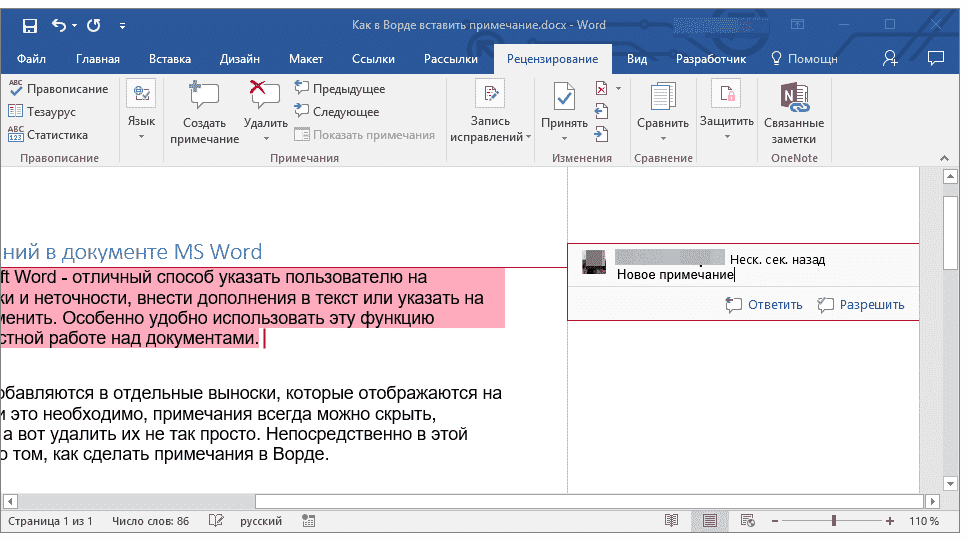
Task: Open the Файл menu tab
Action: point(31,59)
